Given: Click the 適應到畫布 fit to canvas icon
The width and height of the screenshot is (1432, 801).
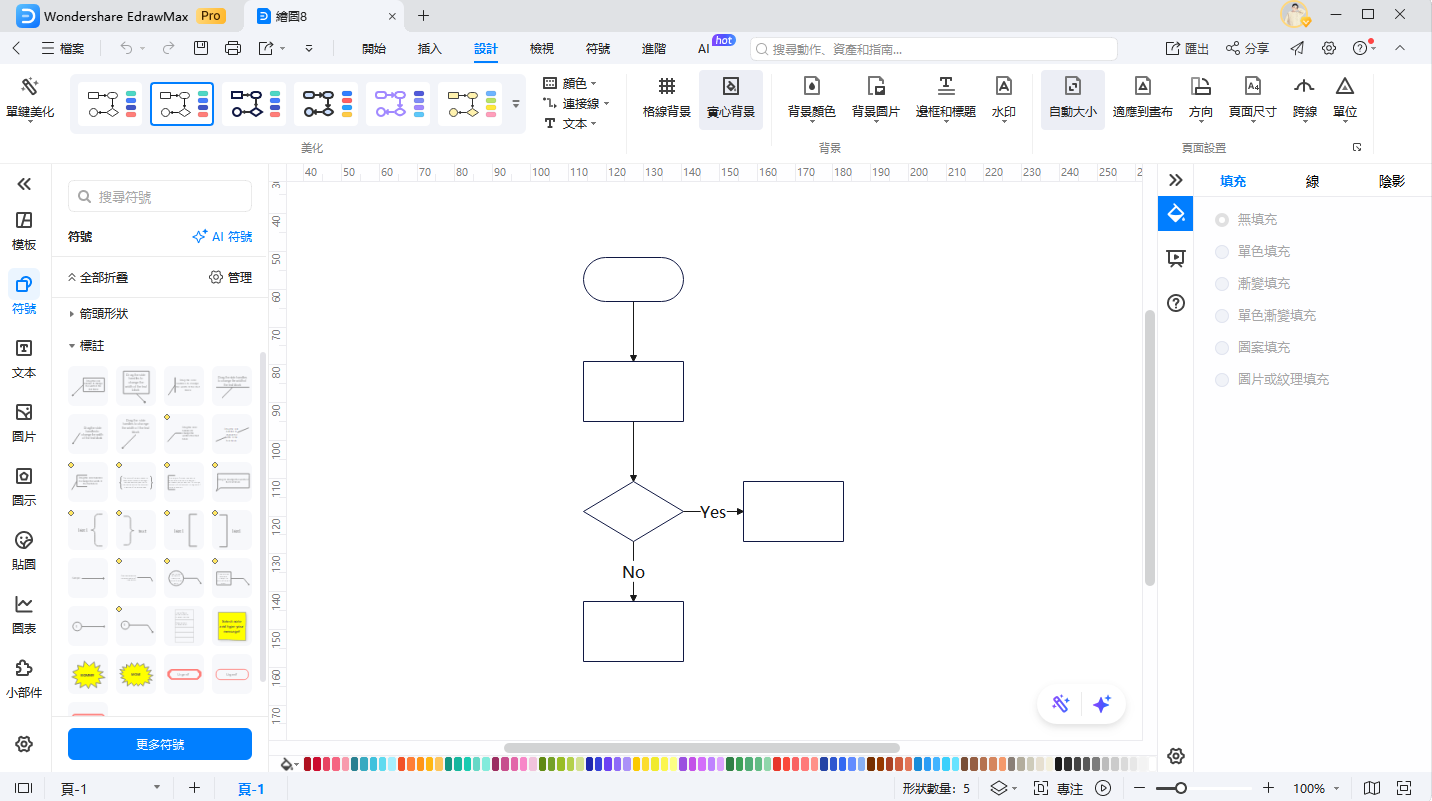Looking at the screenshot, I should [1142, 98].
